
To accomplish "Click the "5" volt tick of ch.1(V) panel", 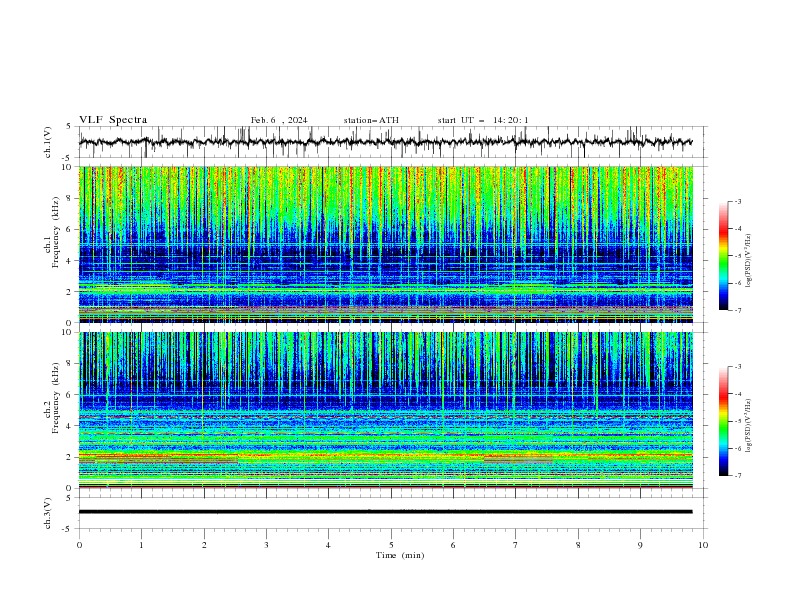I will (x=68, y=127).
